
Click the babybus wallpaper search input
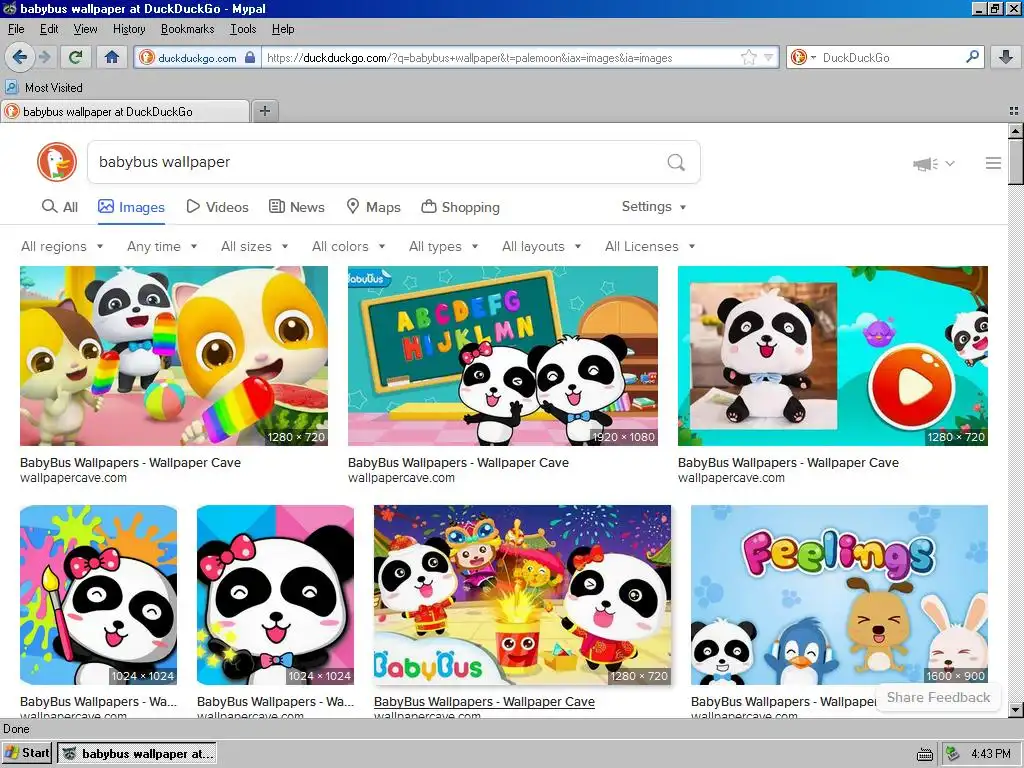tap(376, 162)
